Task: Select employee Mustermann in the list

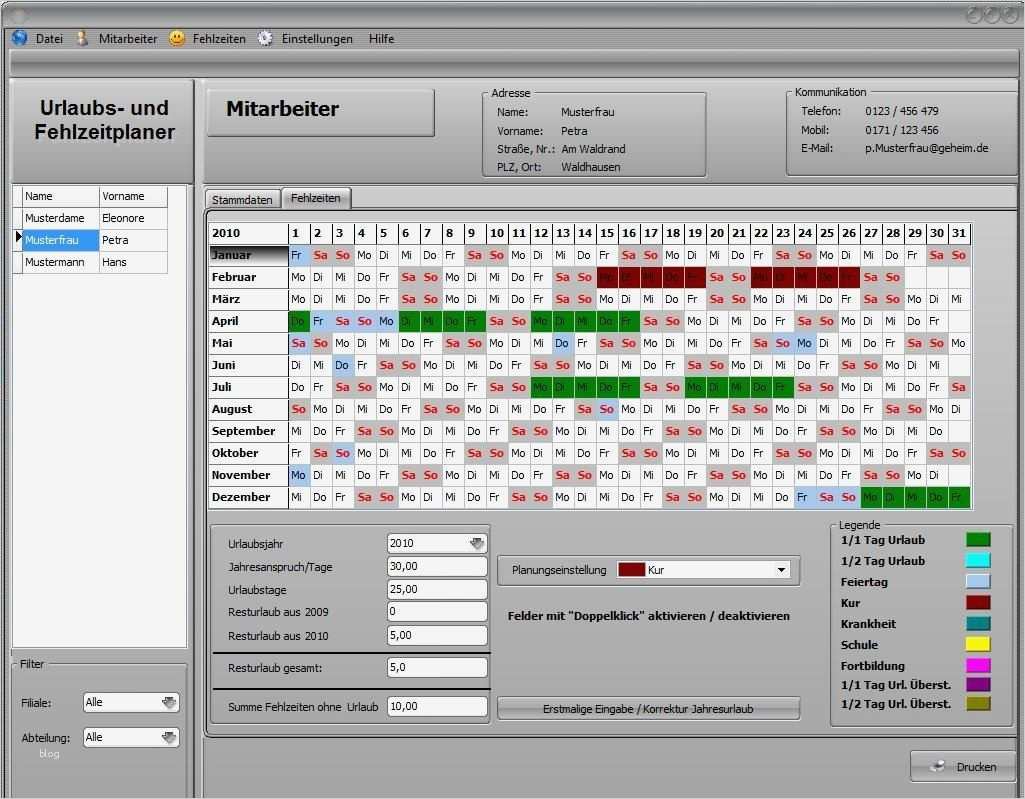Action: click(60, 262)
